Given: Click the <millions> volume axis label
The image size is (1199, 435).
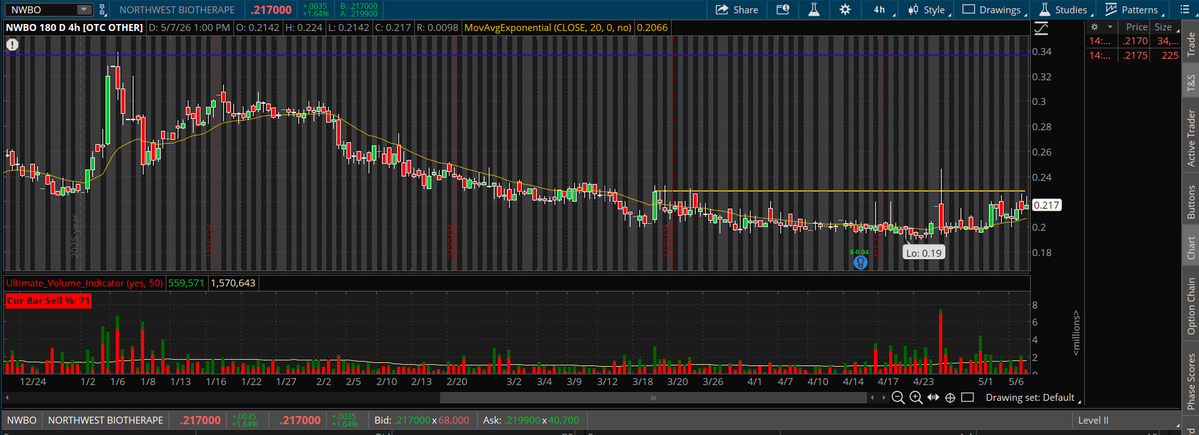Looking at the screenshot, I should pos(1076,333).
